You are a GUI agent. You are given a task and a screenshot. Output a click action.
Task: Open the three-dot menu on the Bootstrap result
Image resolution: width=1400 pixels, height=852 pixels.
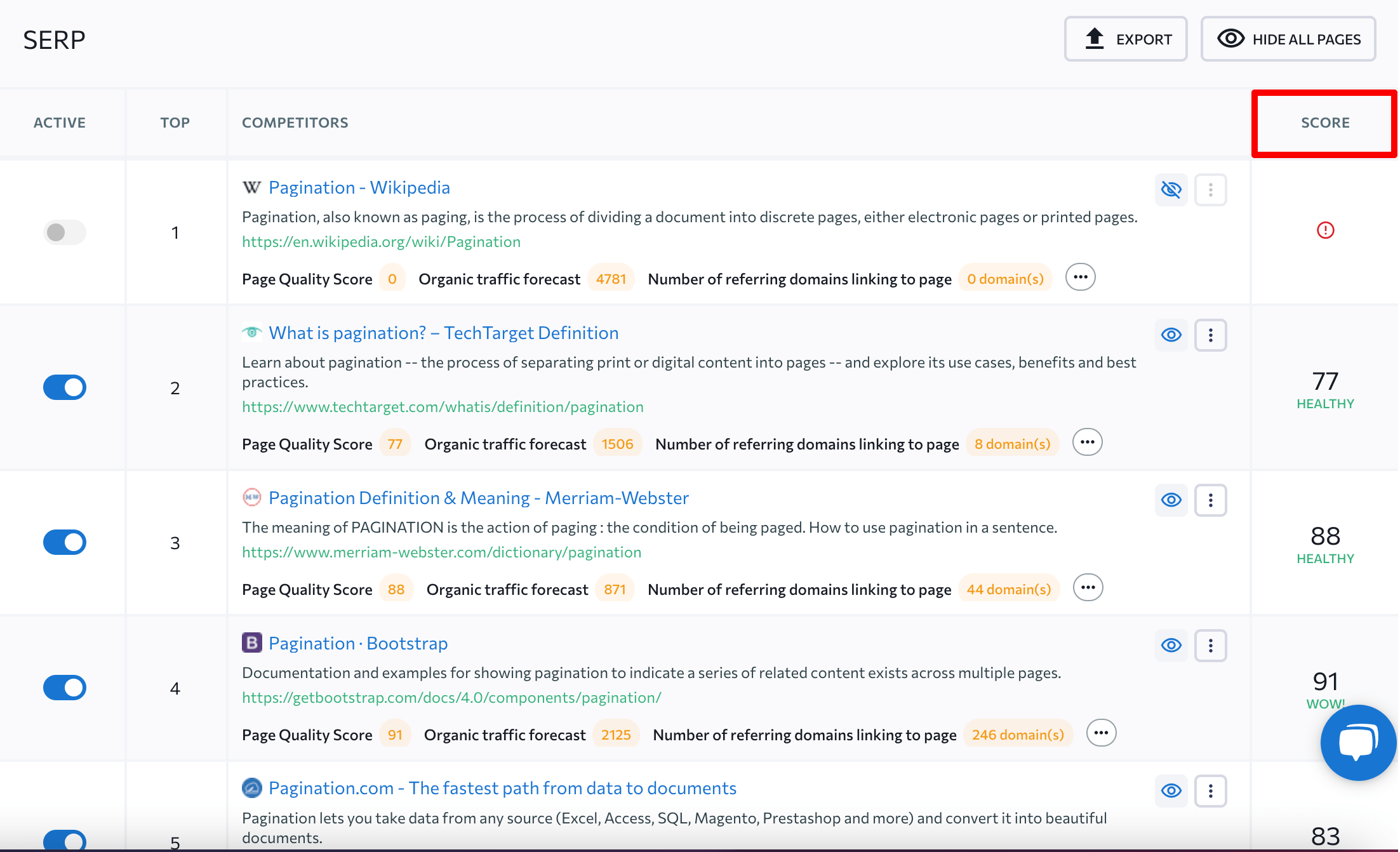click(x=1210, y=645)
